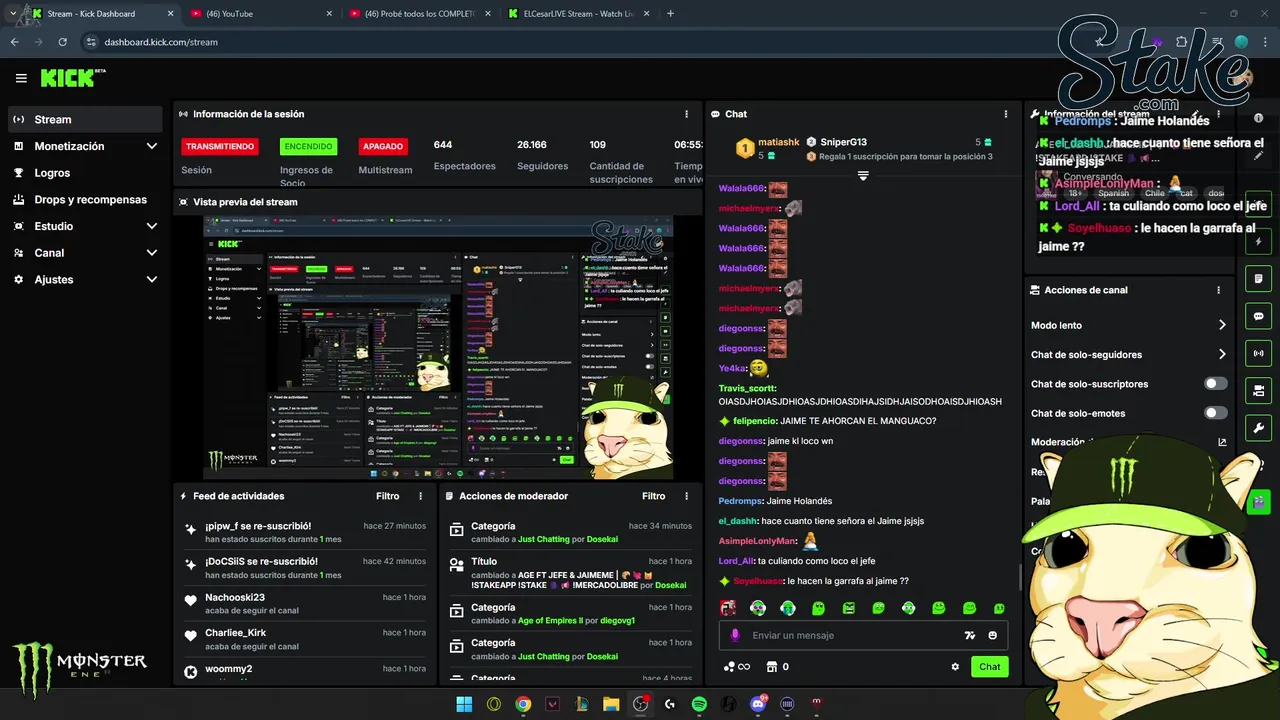Click the Vista previa del stream preview image
The image size is (1280, 720).
pyautogui.click(x=438, y=347)
